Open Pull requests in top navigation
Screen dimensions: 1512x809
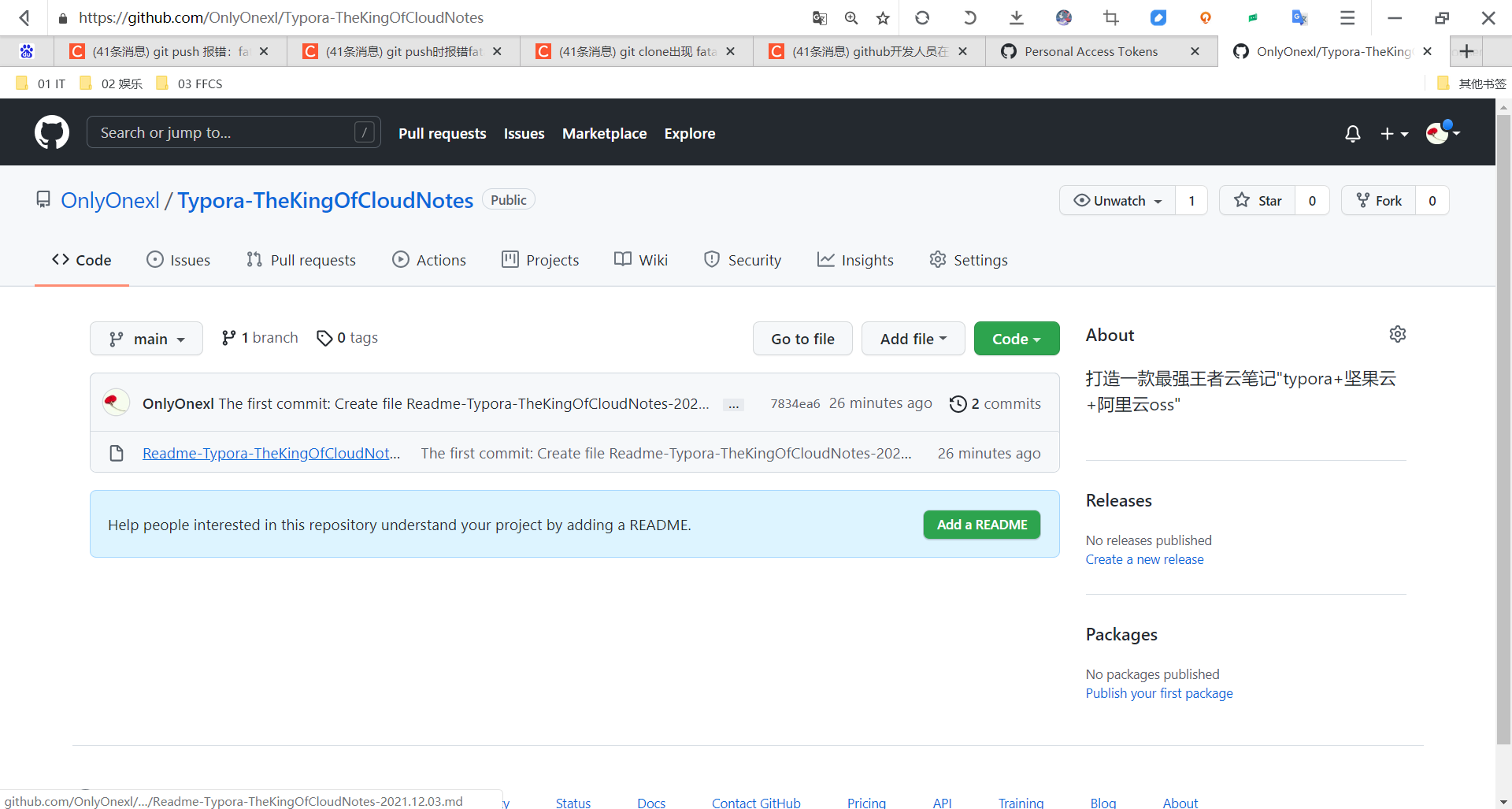pyautogui.click(x=443, y=133)
